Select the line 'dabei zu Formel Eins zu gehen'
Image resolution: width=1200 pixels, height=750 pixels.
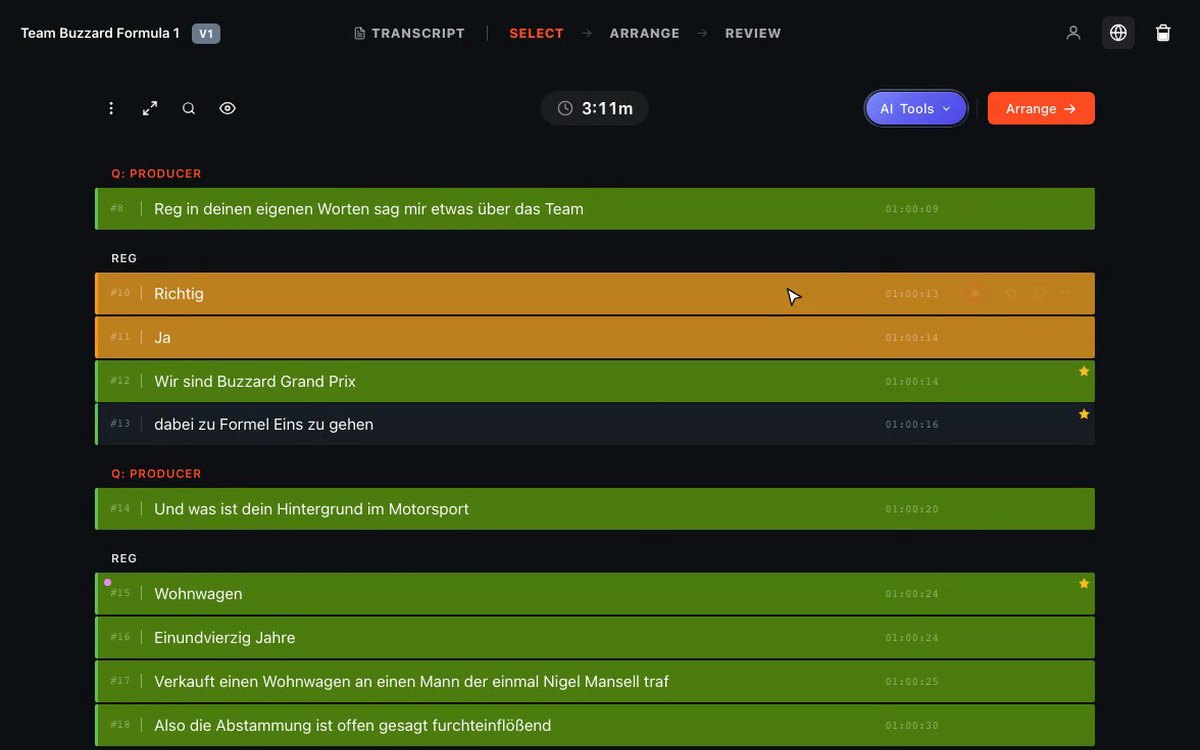(x=595, y=424)
